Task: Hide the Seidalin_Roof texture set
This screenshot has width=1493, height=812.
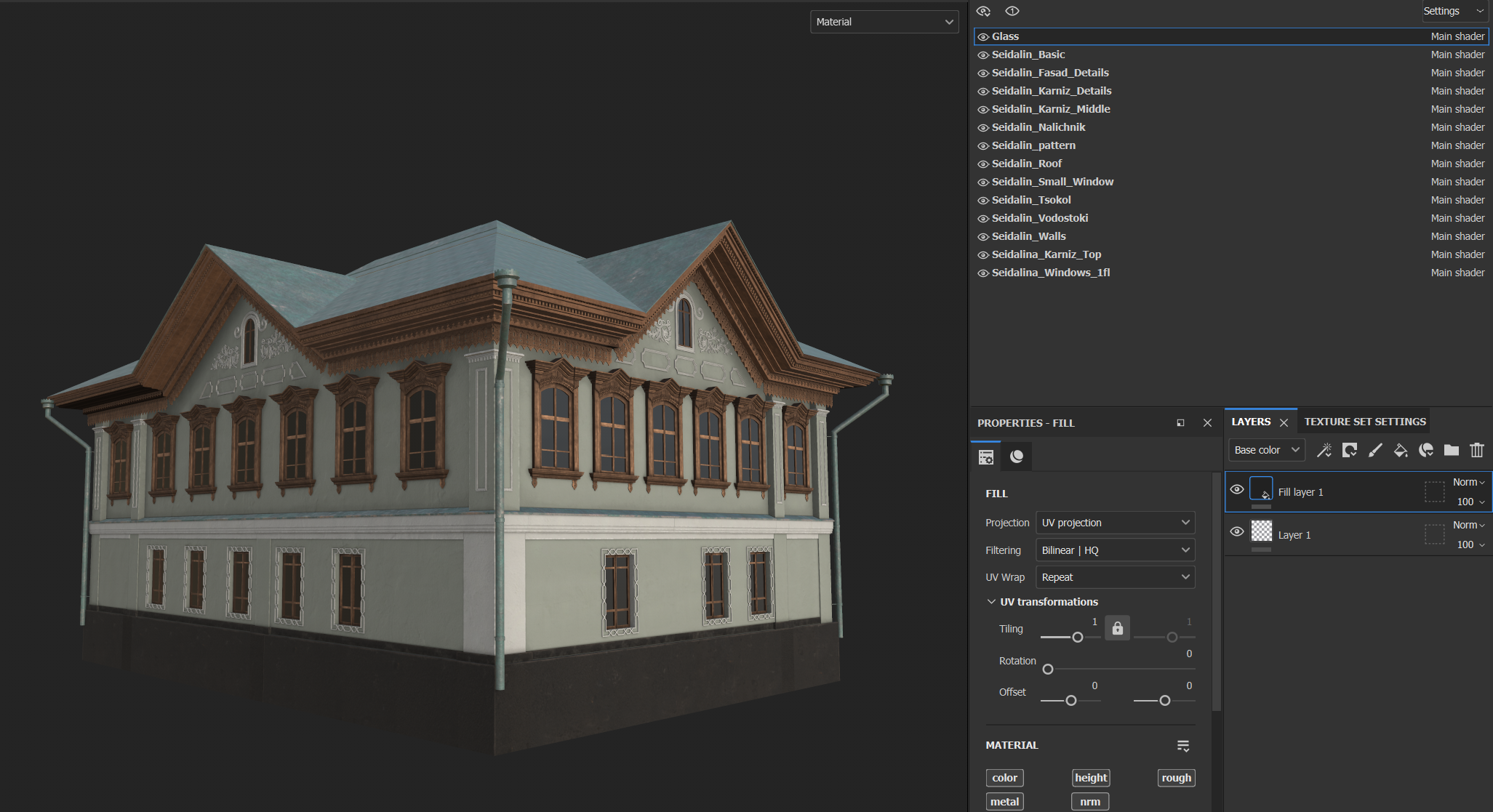Action: coord(983,164)
